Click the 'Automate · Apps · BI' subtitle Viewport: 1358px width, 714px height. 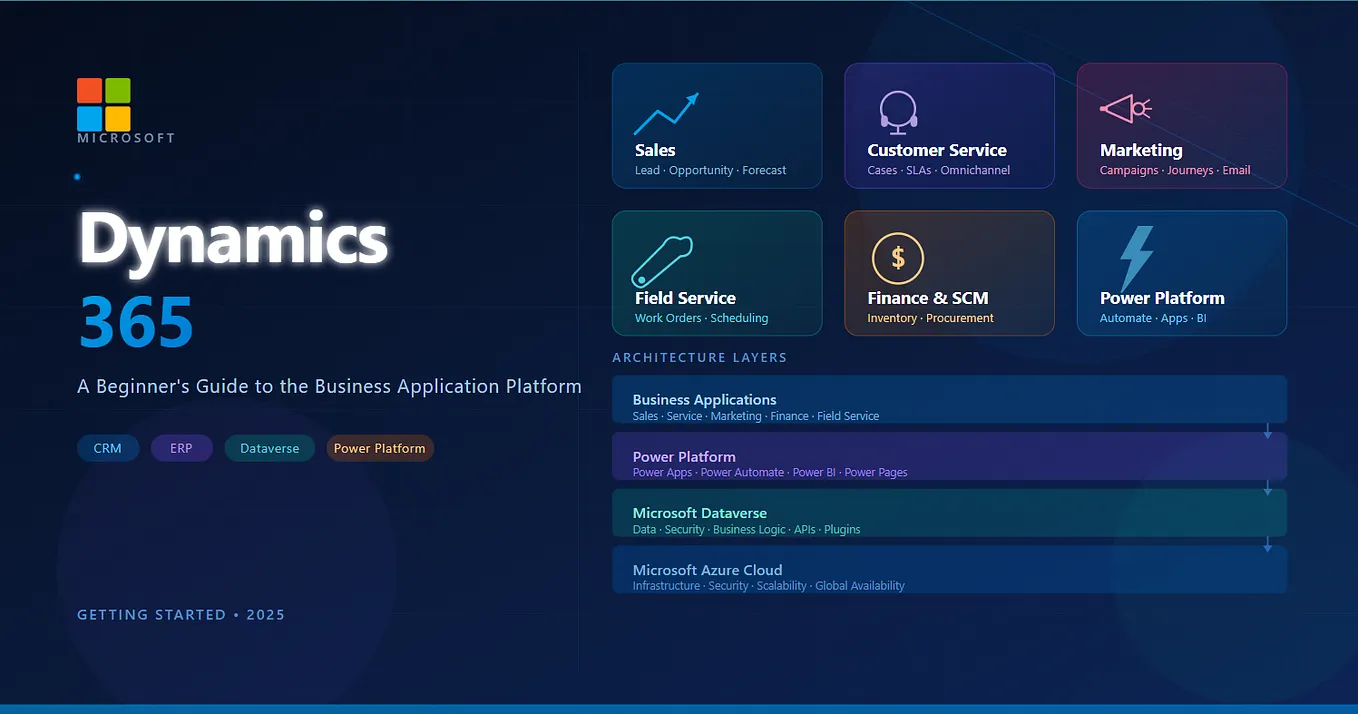[1153, 318]
